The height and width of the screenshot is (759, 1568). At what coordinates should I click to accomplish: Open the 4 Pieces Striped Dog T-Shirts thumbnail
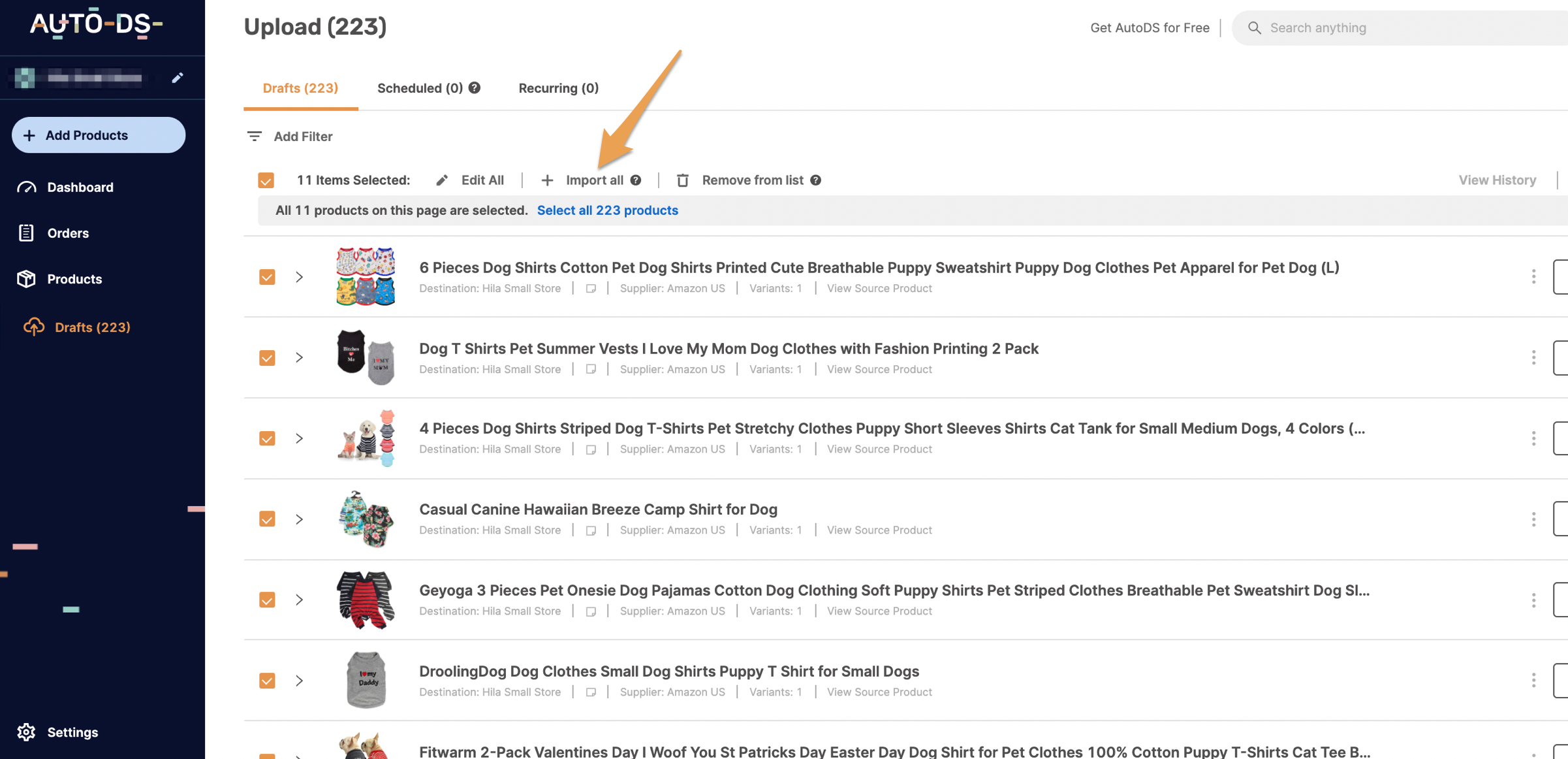click(x=366, y=438)
